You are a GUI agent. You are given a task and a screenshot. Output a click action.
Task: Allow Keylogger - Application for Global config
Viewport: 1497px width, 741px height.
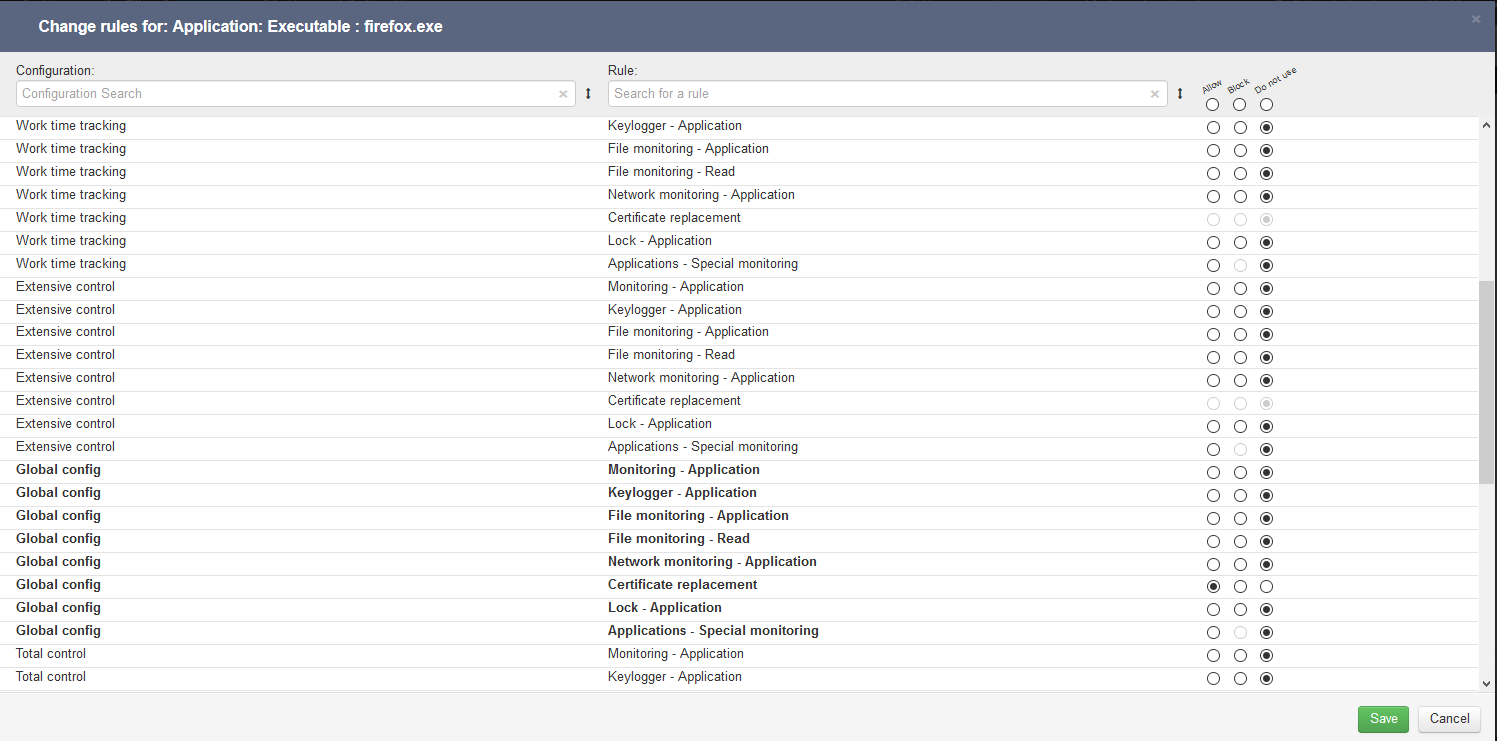coord(1213,495)
